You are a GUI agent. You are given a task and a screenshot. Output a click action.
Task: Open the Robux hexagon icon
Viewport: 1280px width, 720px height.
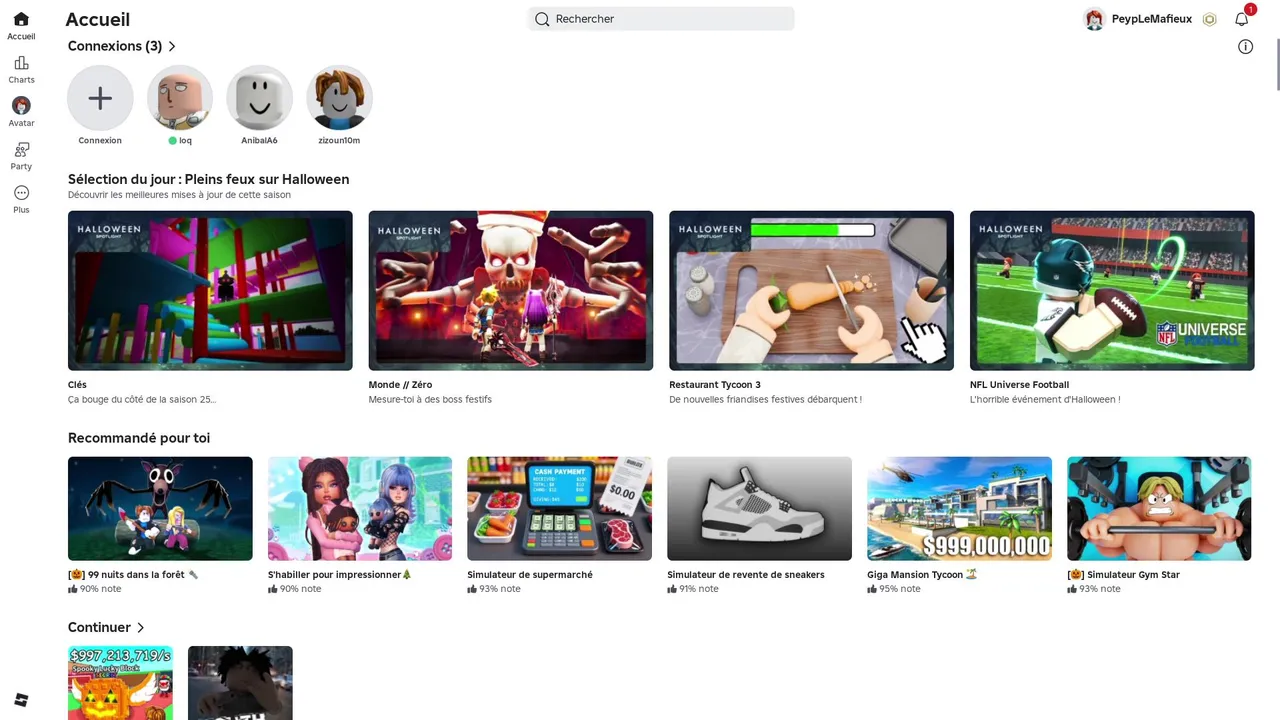pyautogui.click(x=1210, y=19)
